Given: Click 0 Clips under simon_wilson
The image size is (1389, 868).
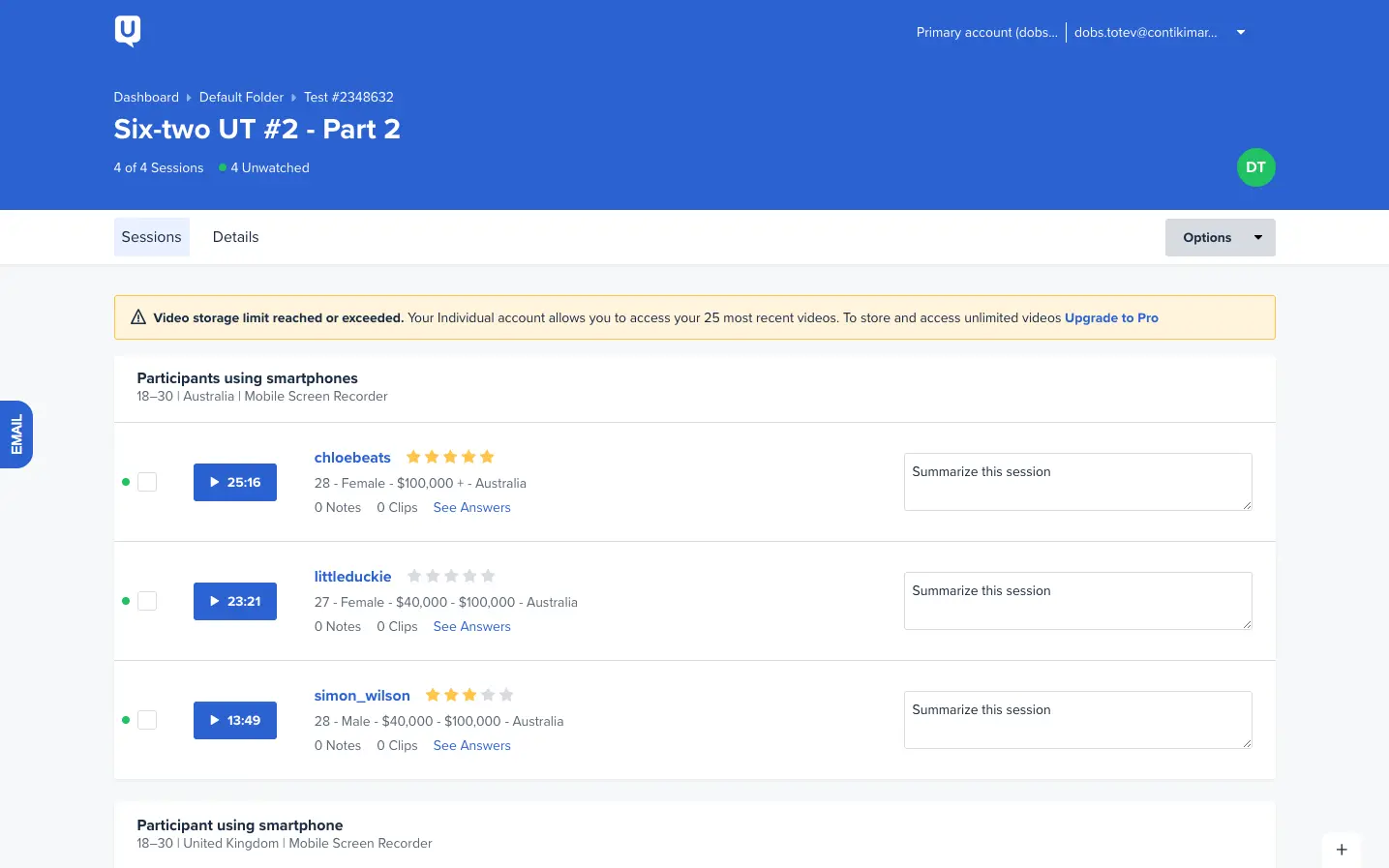Looking at the screenshot, I should click(397, 745).
